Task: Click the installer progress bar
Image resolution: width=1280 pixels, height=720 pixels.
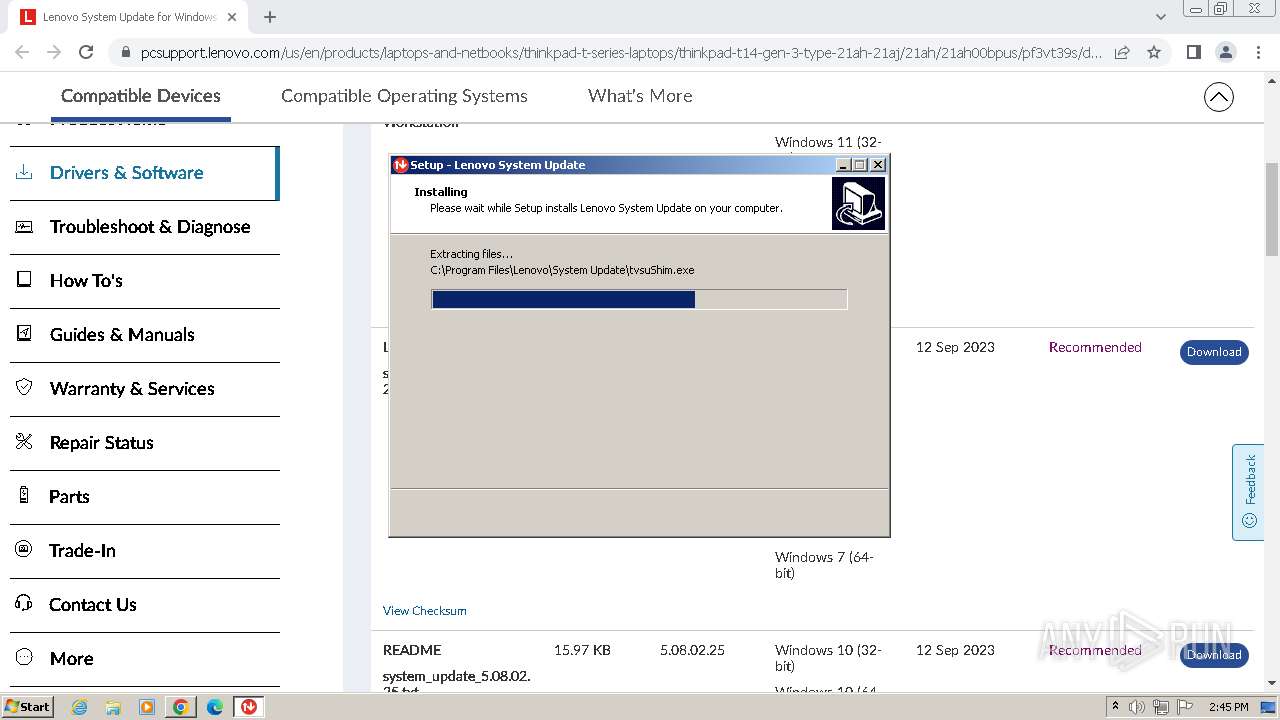Action: coord(639,299)
